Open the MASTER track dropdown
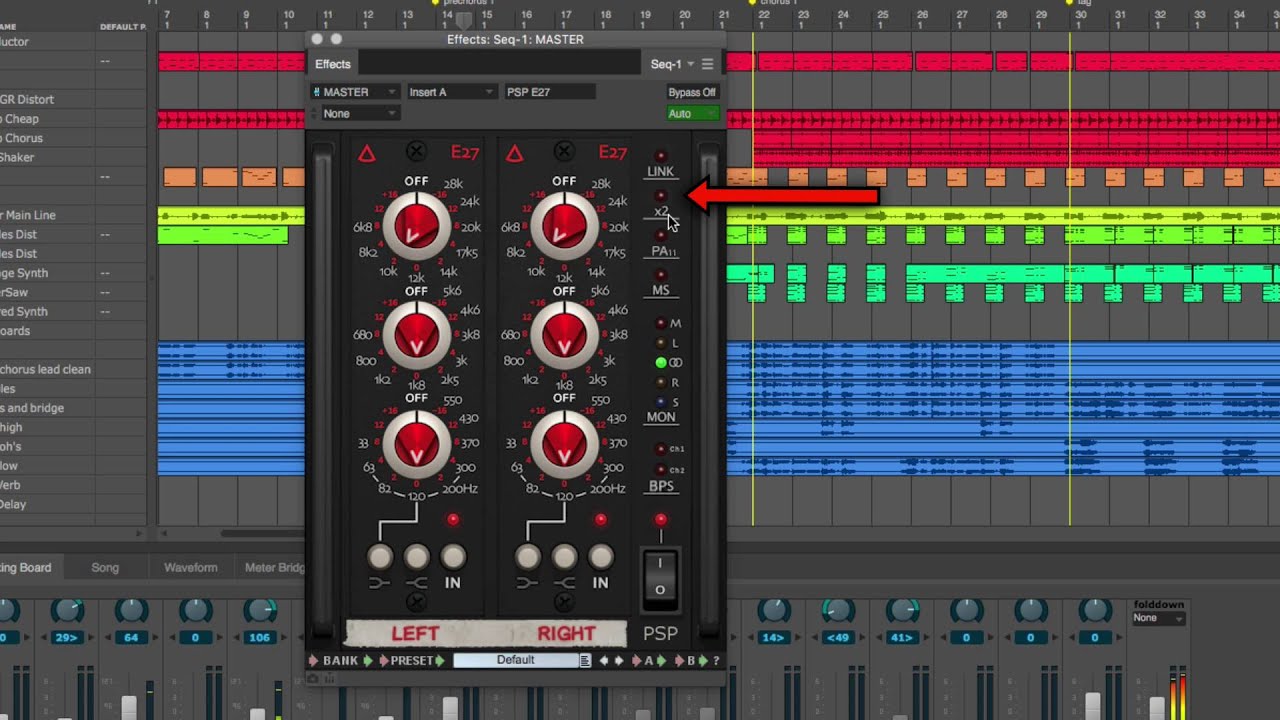Screen dimensions: 1280x720 [355, 92]
